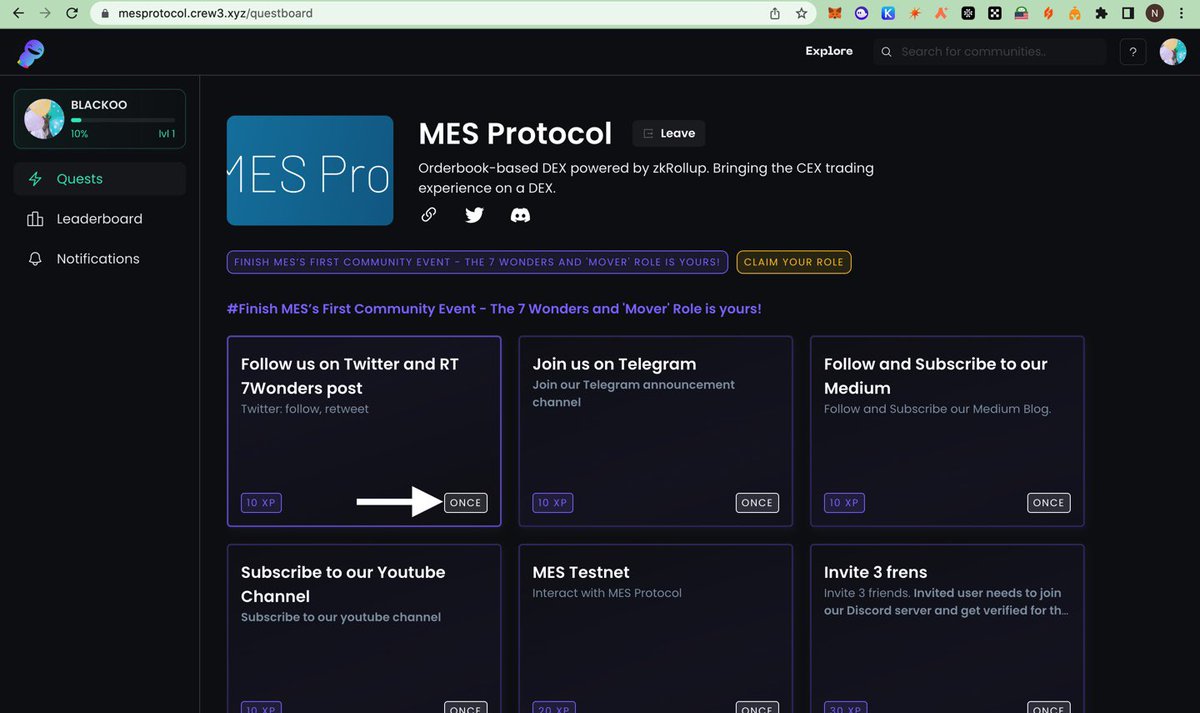
Task: Select Leaderboard in the sidebar
Action: (x=100, y=219)
